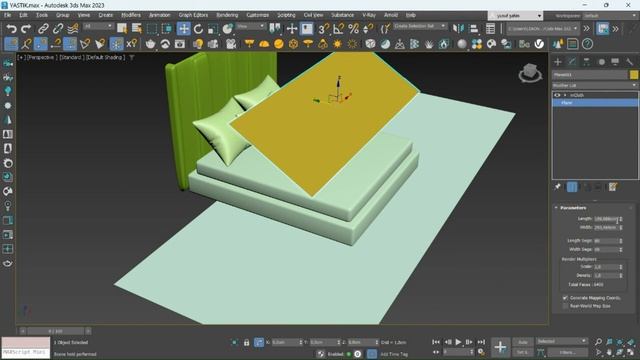Click the Configure Modifier Sets icon
The image size is (640, 360).
click(x=612, y=187)
